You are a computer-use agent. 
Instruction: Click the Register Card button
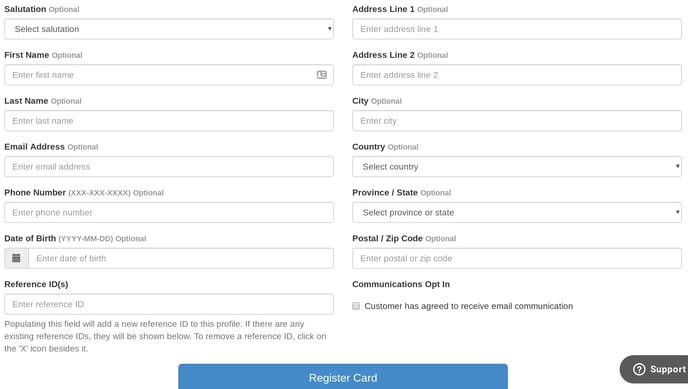343,377
